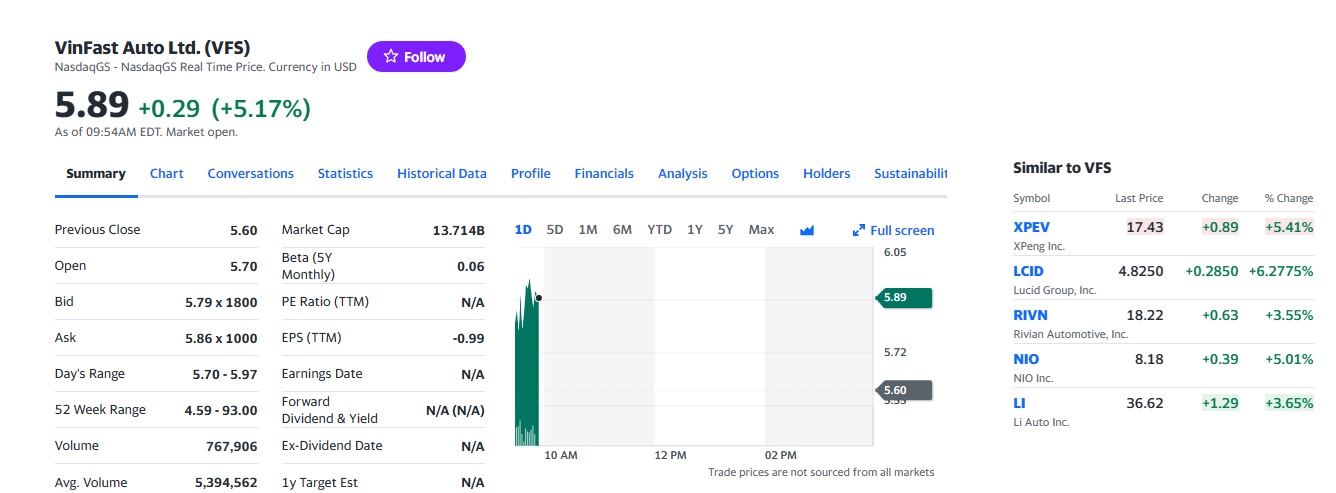Switch to the Financials tab
Image resolution: width=1336 pixels, height=493 pixels.
(604, 173)
